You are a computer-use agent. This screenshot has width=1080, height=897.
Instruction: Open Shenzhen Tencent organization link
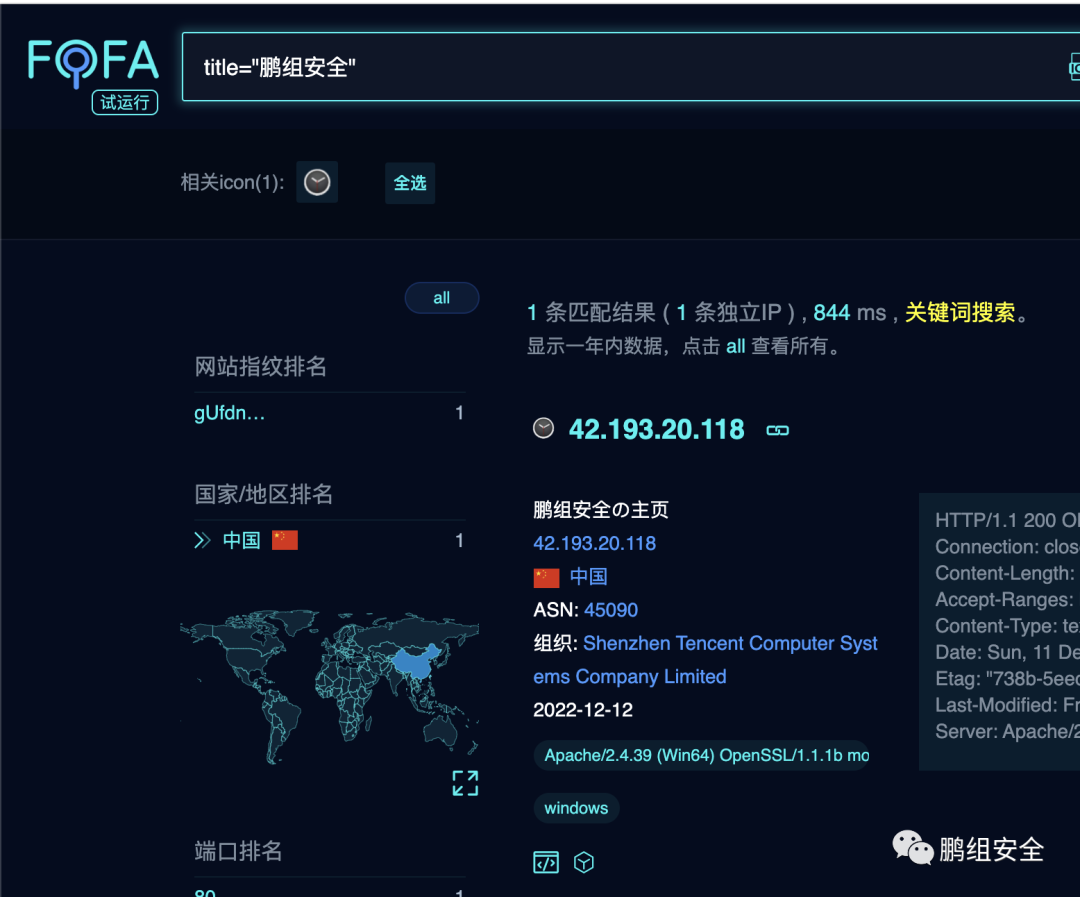pyautogui.click(x=705, y=659)
